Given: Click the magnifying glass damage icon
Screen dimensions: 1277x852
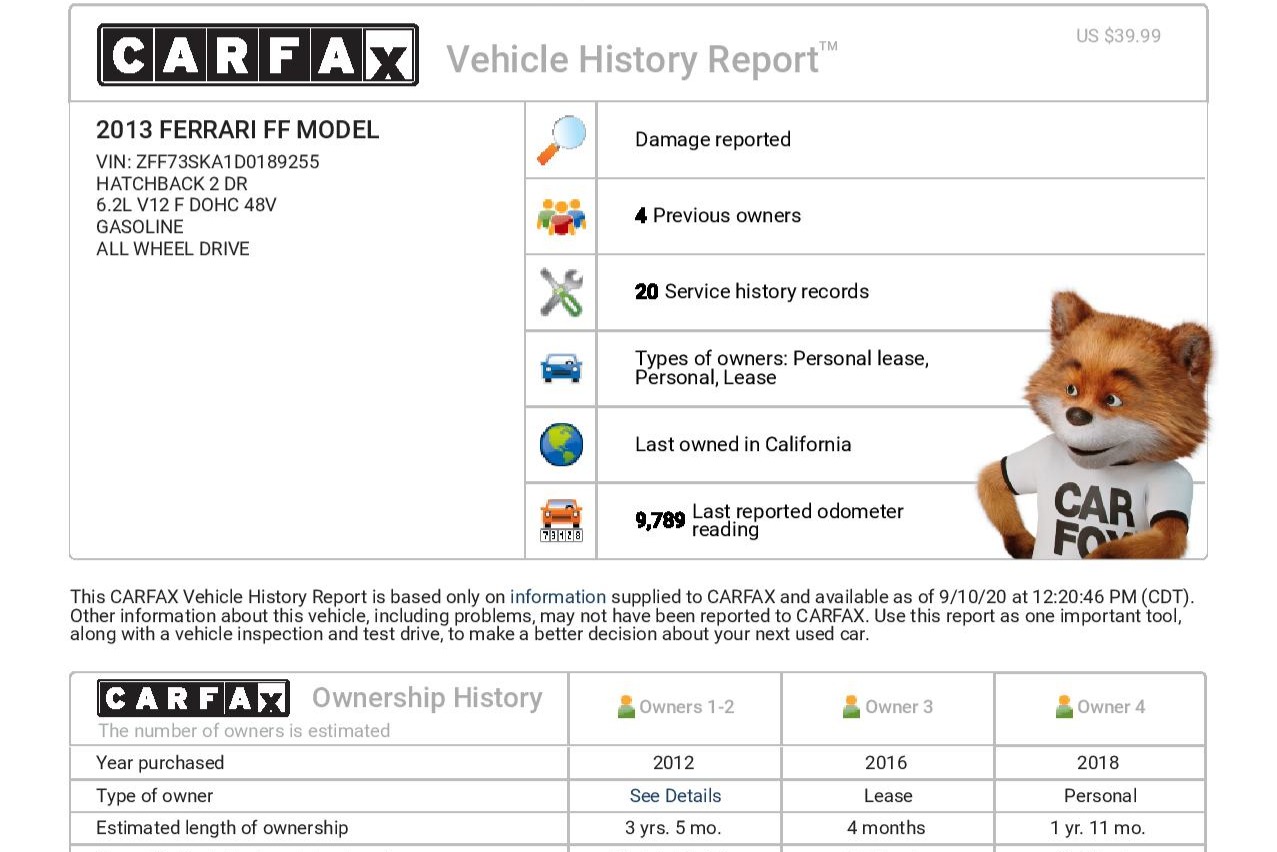Looking at the screenshot, I should tap(561, 140).
